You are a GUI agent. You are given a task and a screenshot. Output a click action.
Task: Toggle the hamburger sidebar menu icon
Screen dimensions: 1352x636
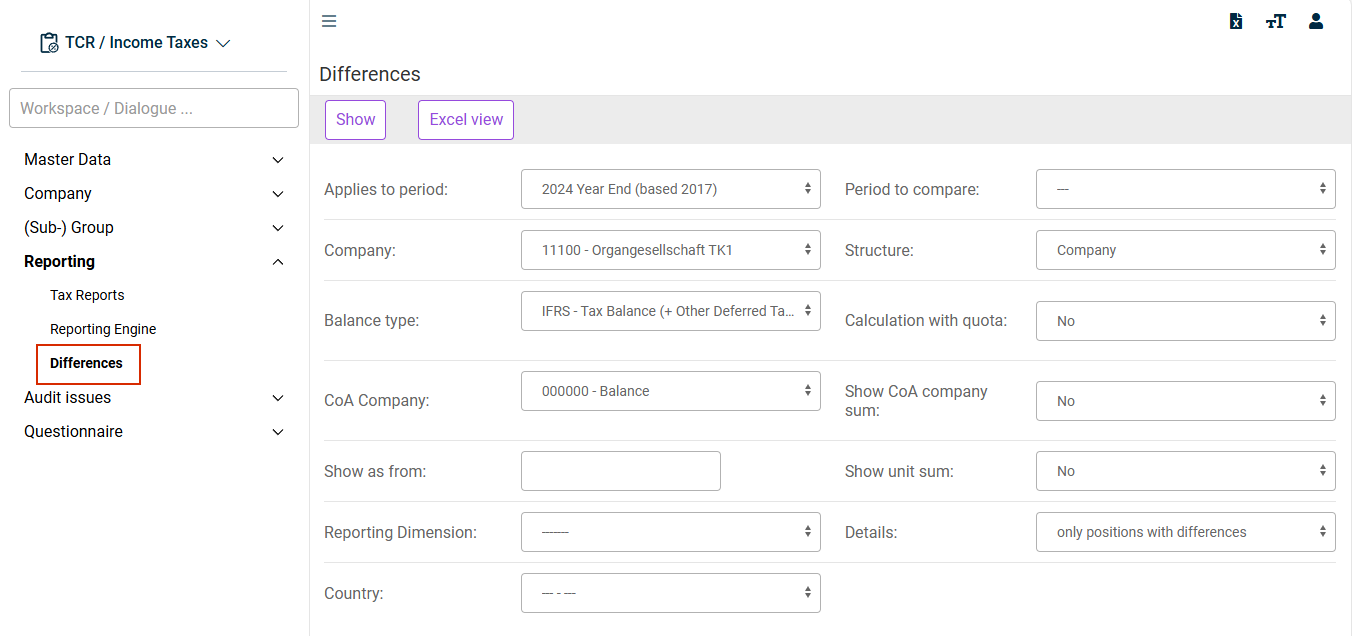[329, 21]
